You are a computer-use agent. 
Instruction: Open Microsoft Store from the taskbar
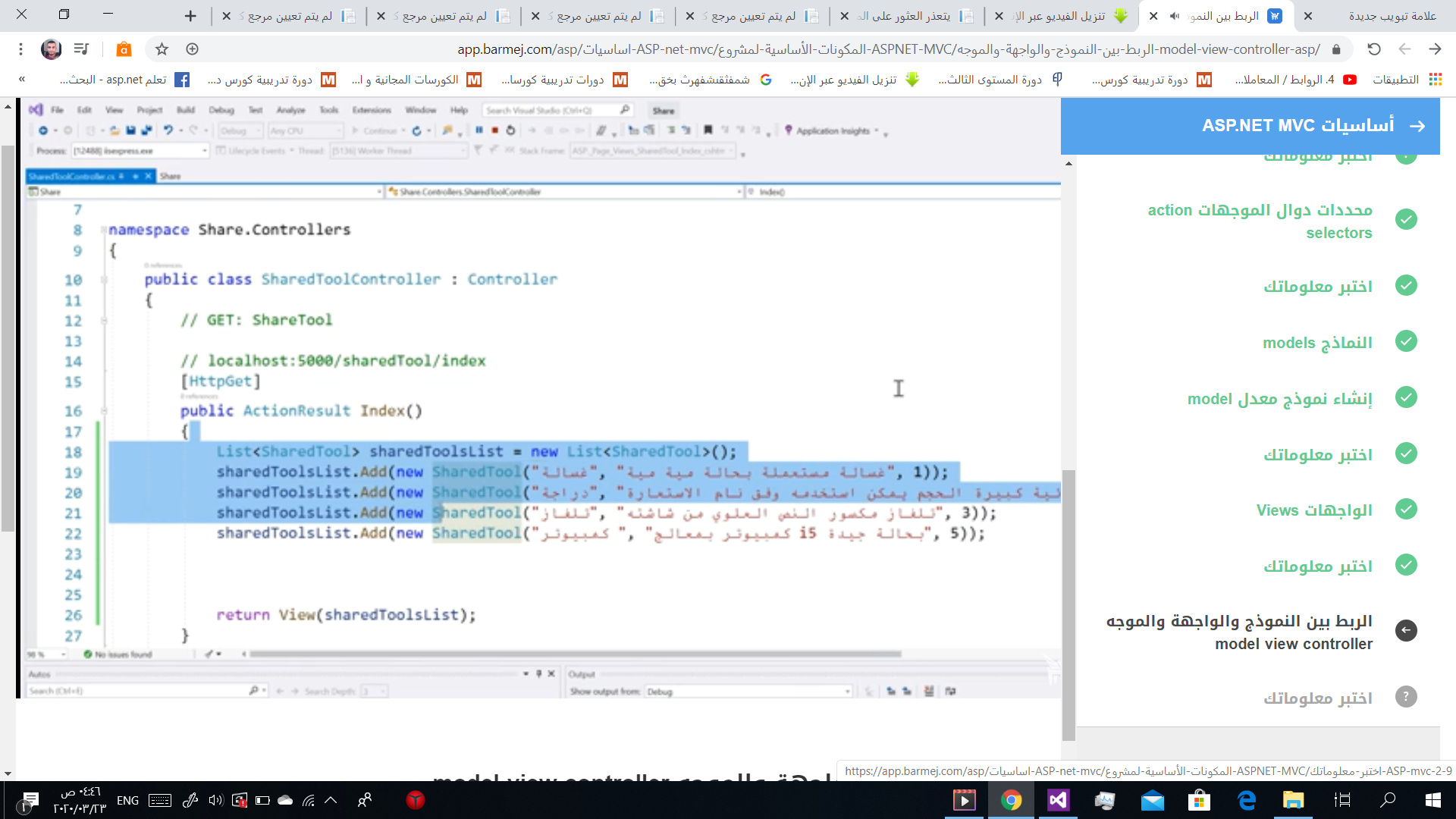coord(1199,800)
